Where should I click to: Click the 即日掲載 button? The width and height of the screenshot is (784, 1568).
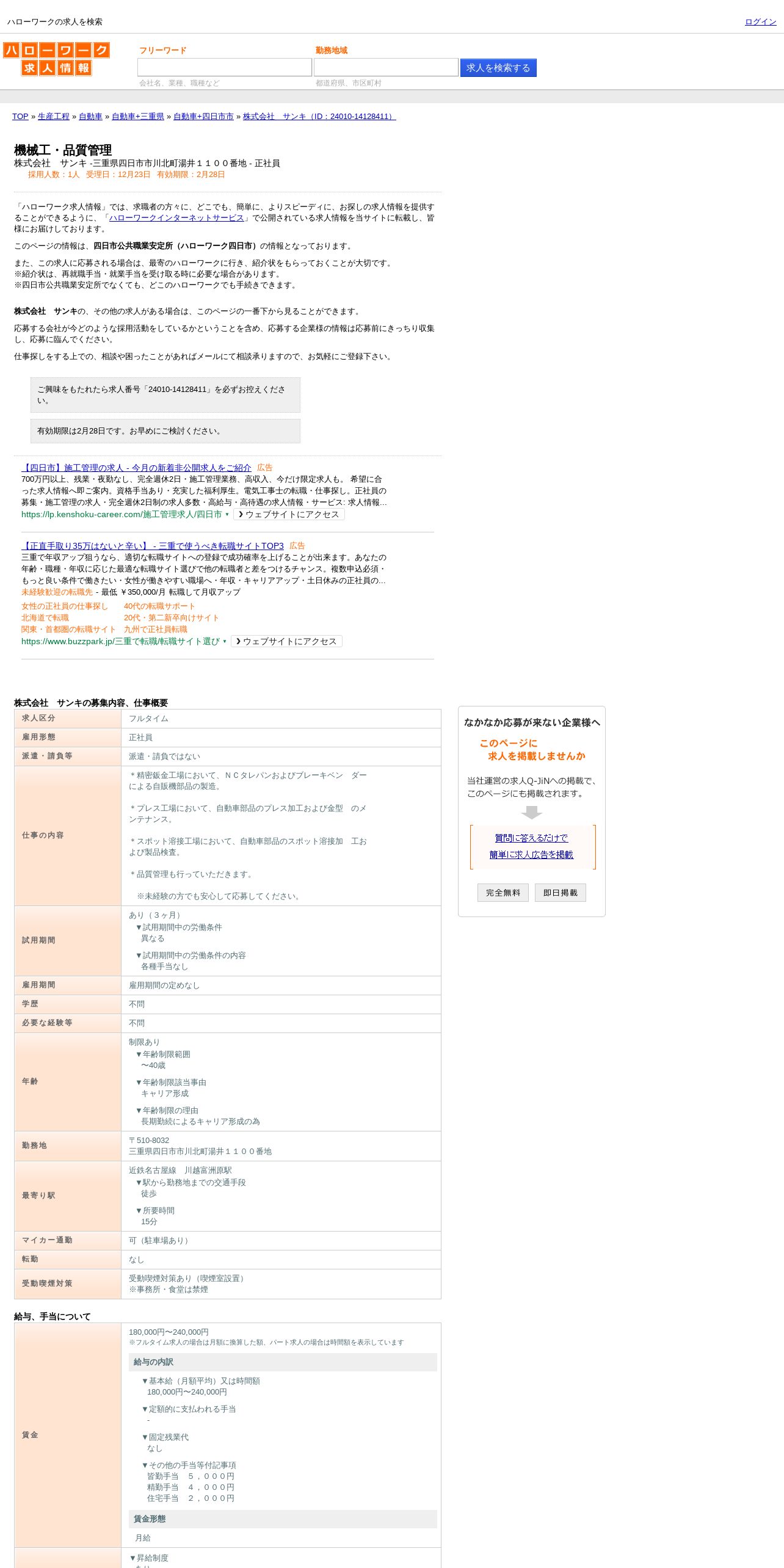coord(561,893)
